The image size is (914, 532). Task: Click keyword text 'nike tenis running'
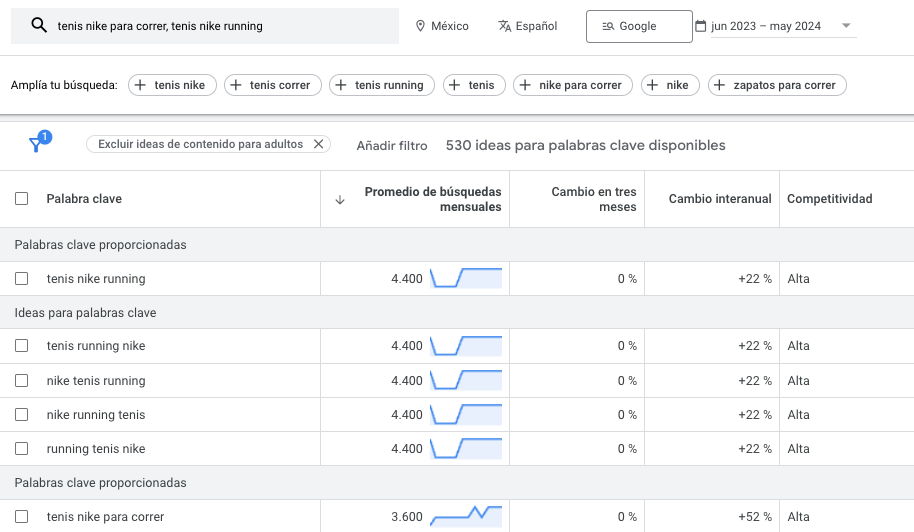(x=96, y=380)
